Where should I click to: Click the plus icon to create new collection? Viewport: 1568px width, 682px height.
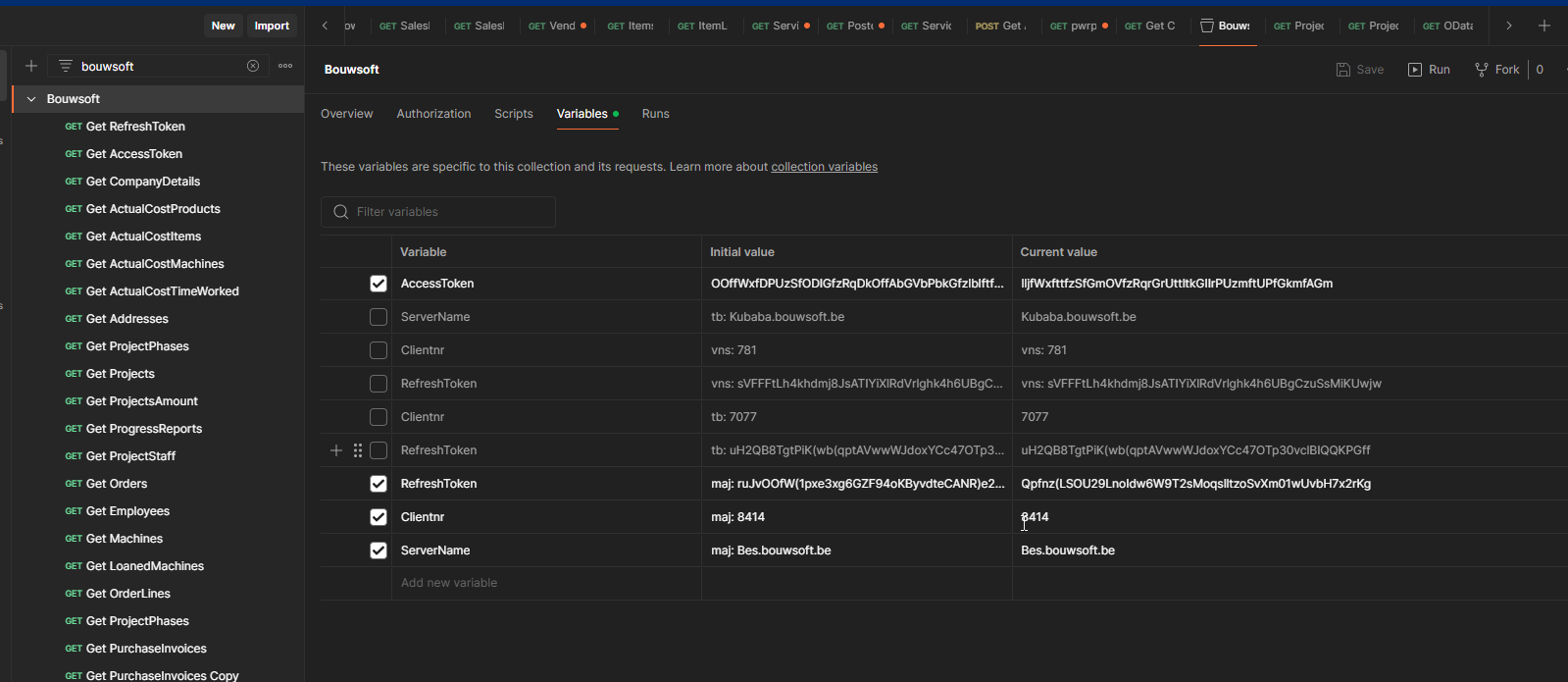pyautogui.click(x=31, y=66)
